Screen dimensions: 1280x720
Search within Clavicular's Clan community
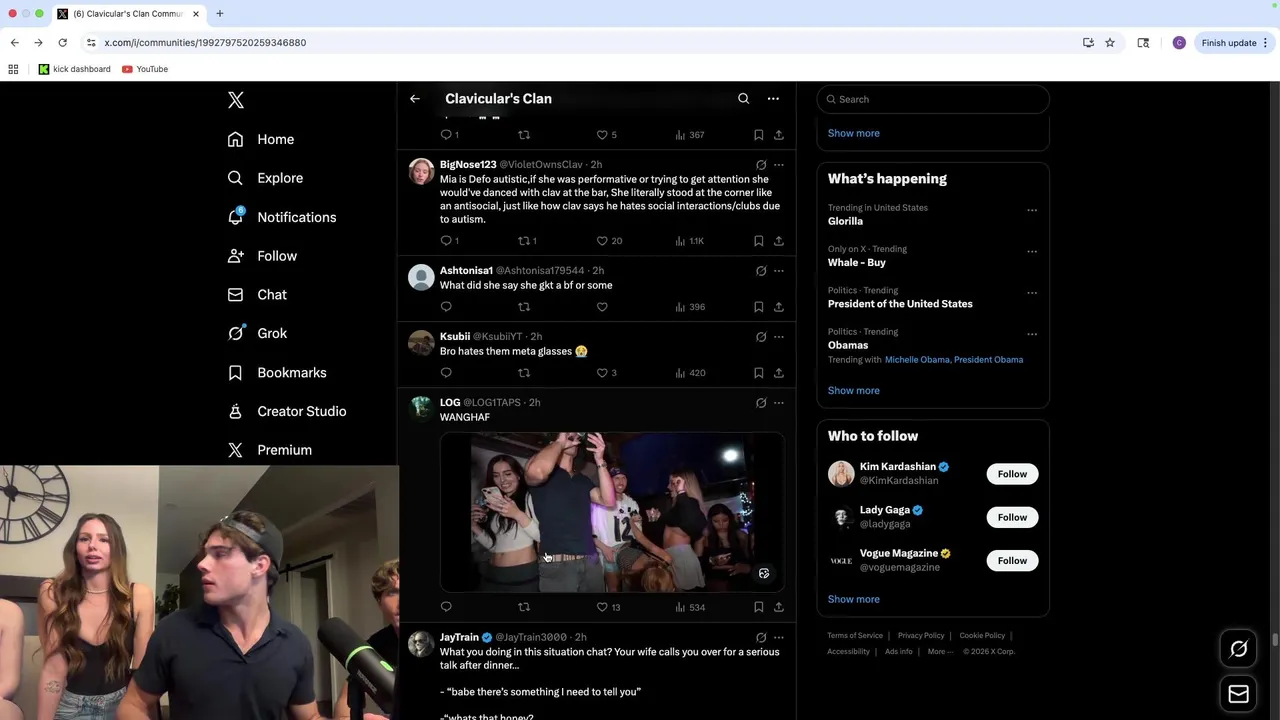743,99
